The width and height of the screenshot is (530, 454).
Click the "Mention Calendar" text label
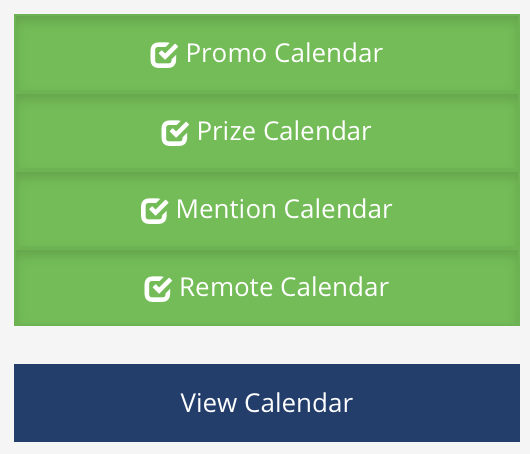284,209
